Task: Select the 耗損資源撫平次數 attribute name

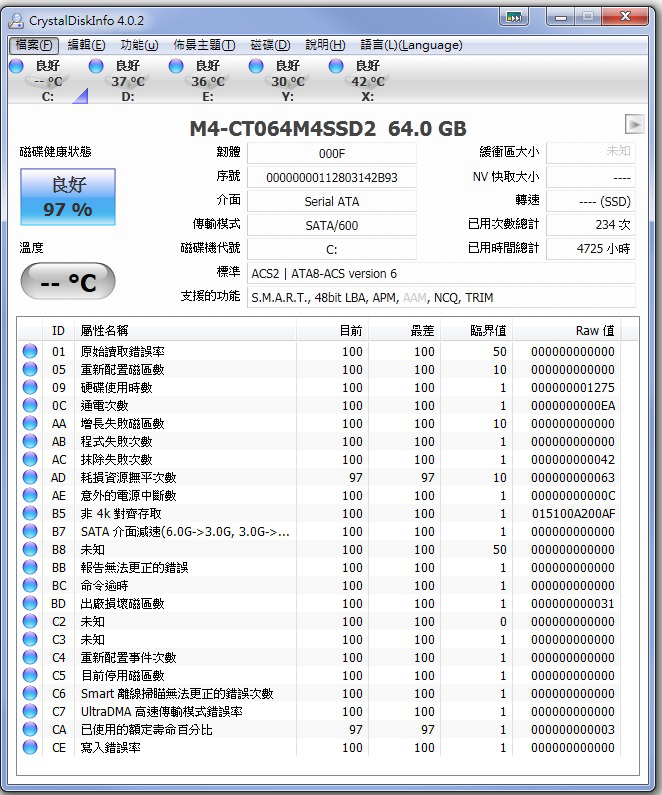Action: pyautogui.click(x=129, y=478)
